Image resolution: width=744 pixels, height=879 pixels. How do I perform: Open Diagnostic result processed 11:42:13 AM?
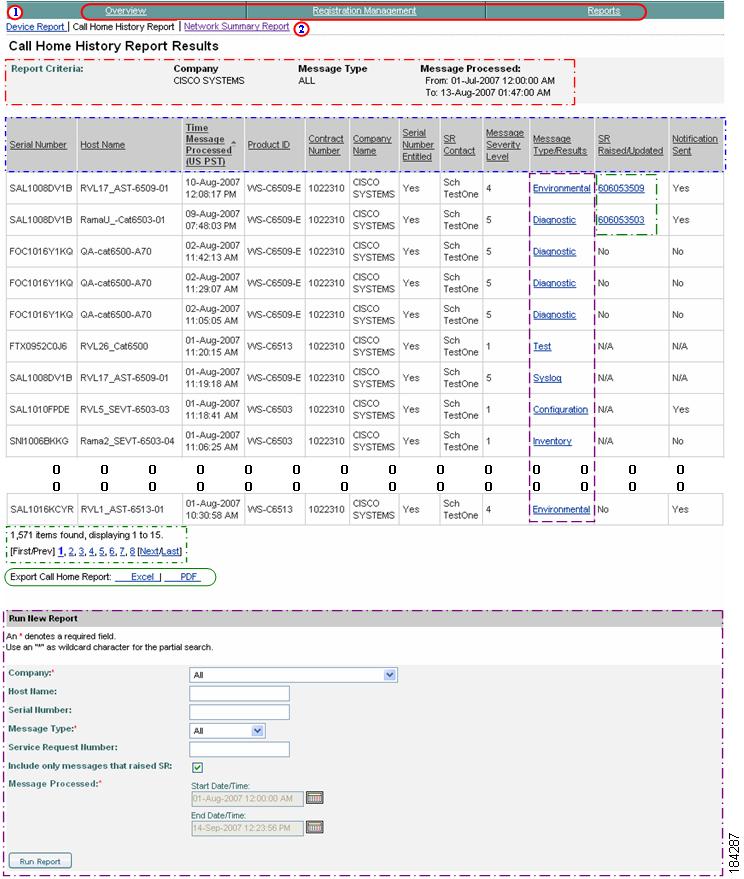click(x=554, y=252)
